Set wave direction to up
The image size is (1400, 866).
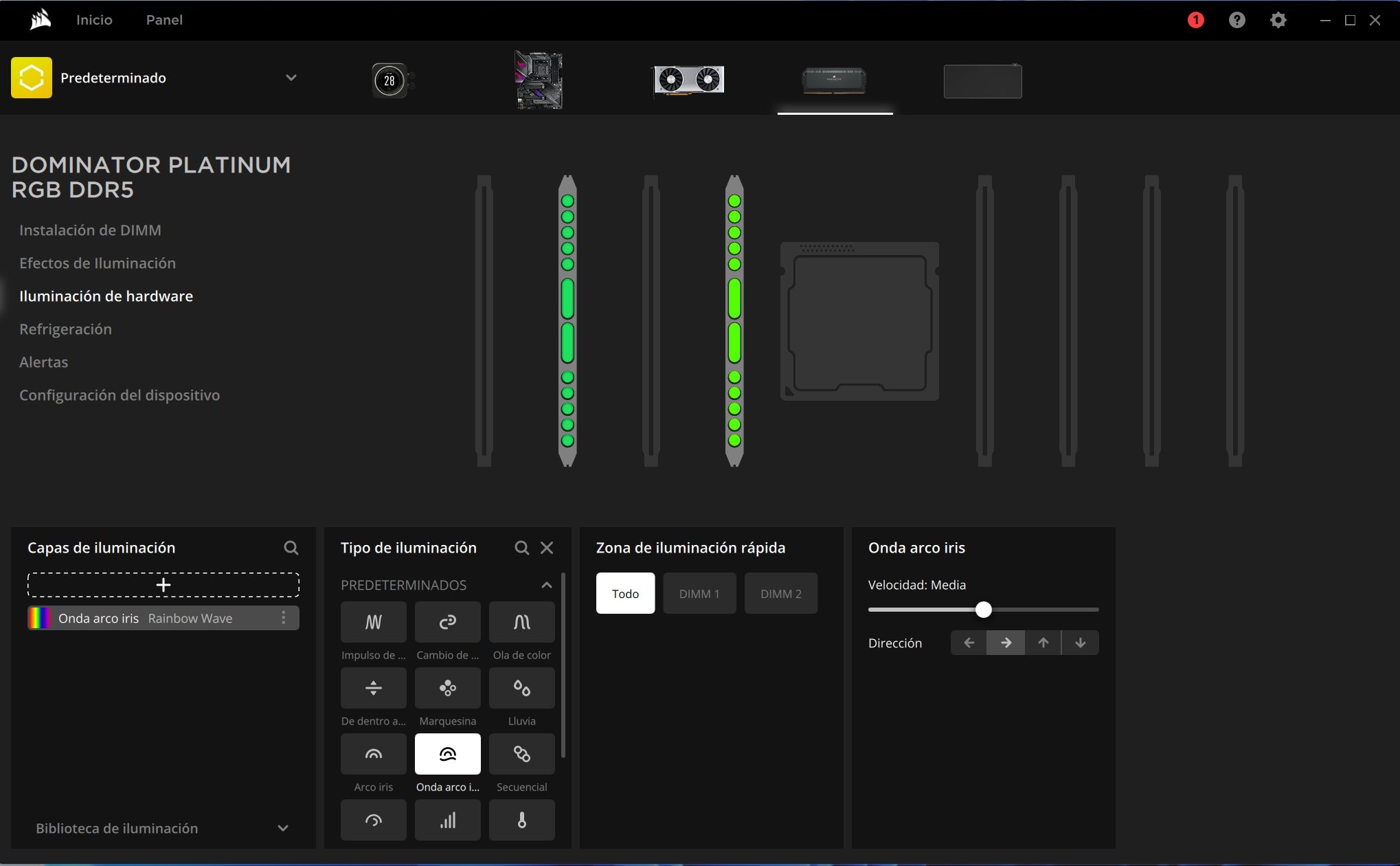(x=1043, y=643)
